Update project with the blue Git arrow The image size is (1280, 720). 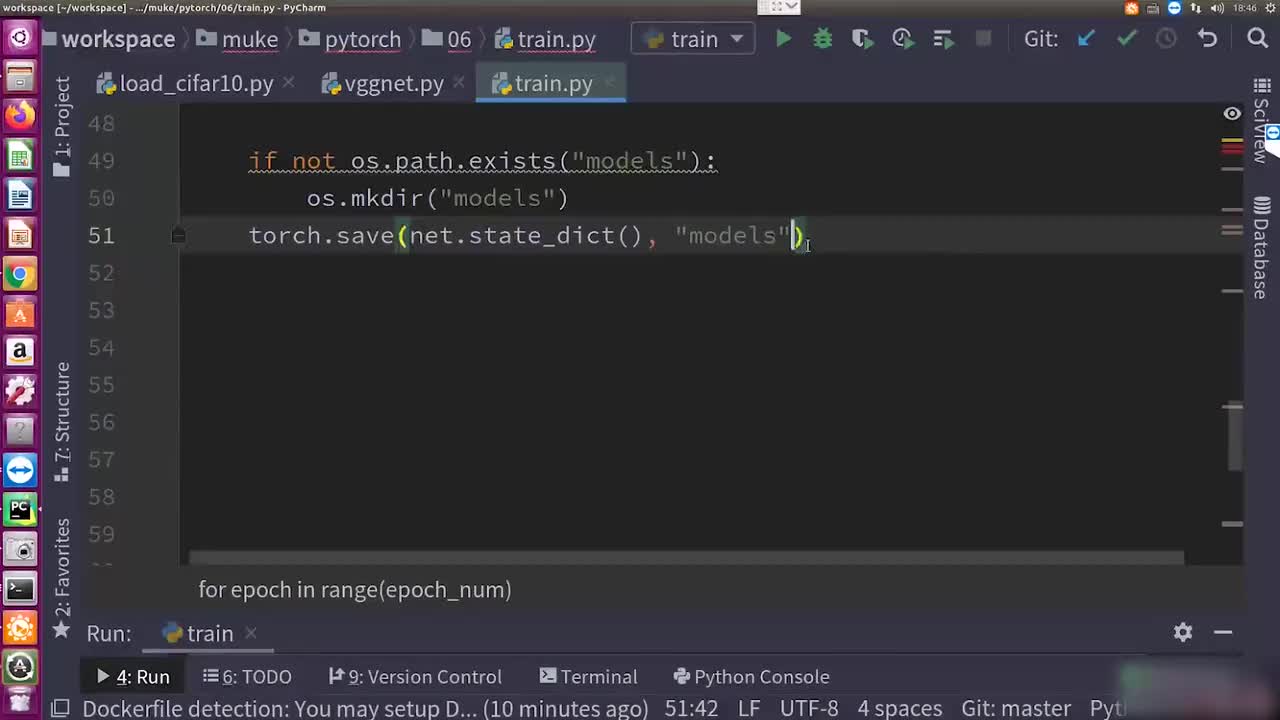click(x=1087, y=39)
